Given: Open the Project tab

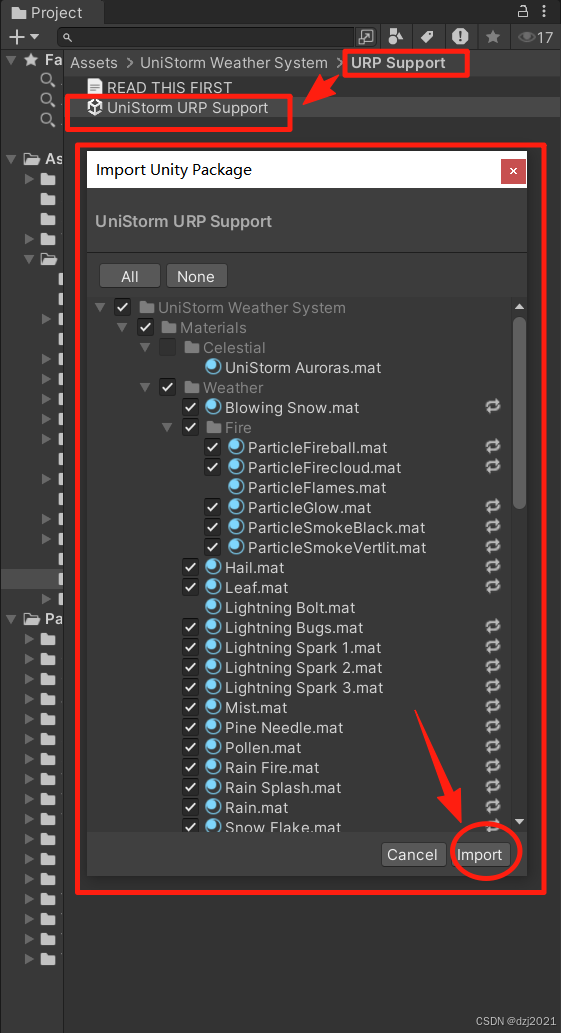Looking at the screenshot, I should 47,13.
